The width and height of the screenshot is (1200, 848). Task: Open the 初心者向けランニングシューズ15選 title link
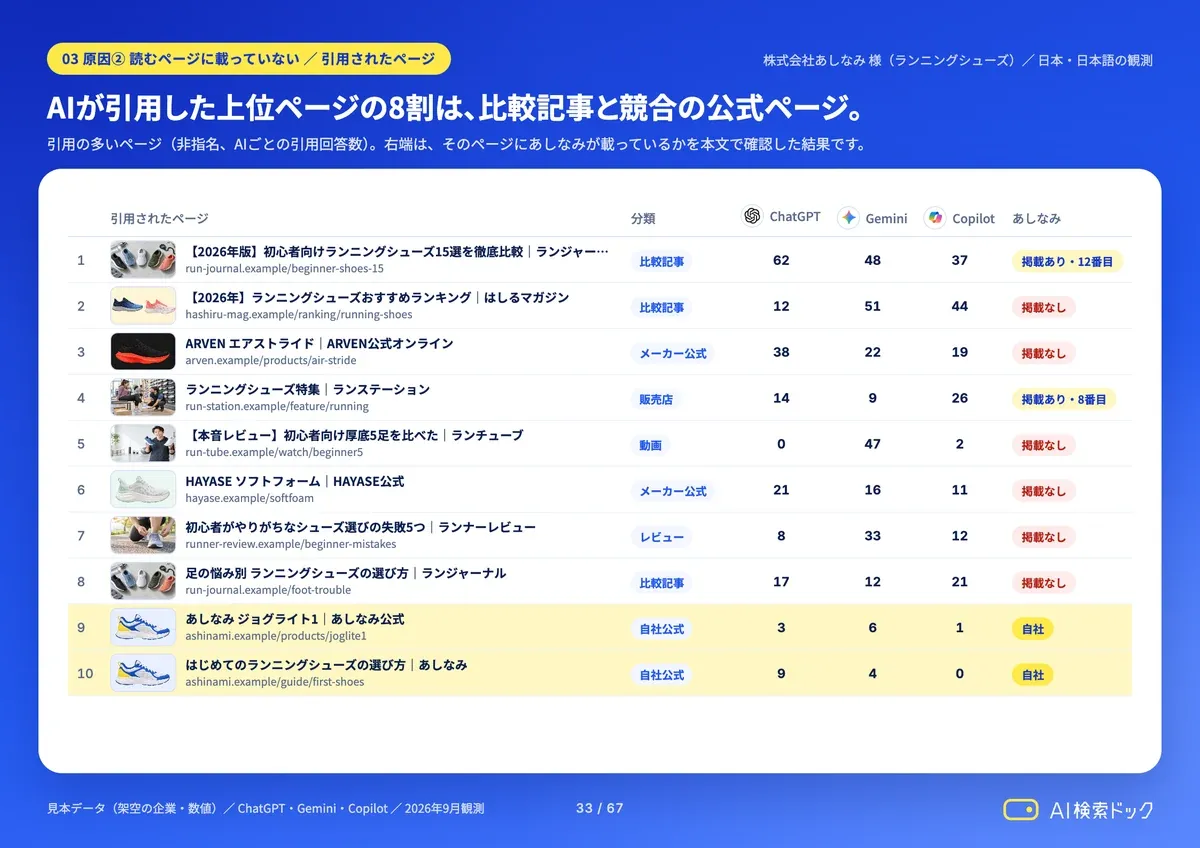pos(398,252)
